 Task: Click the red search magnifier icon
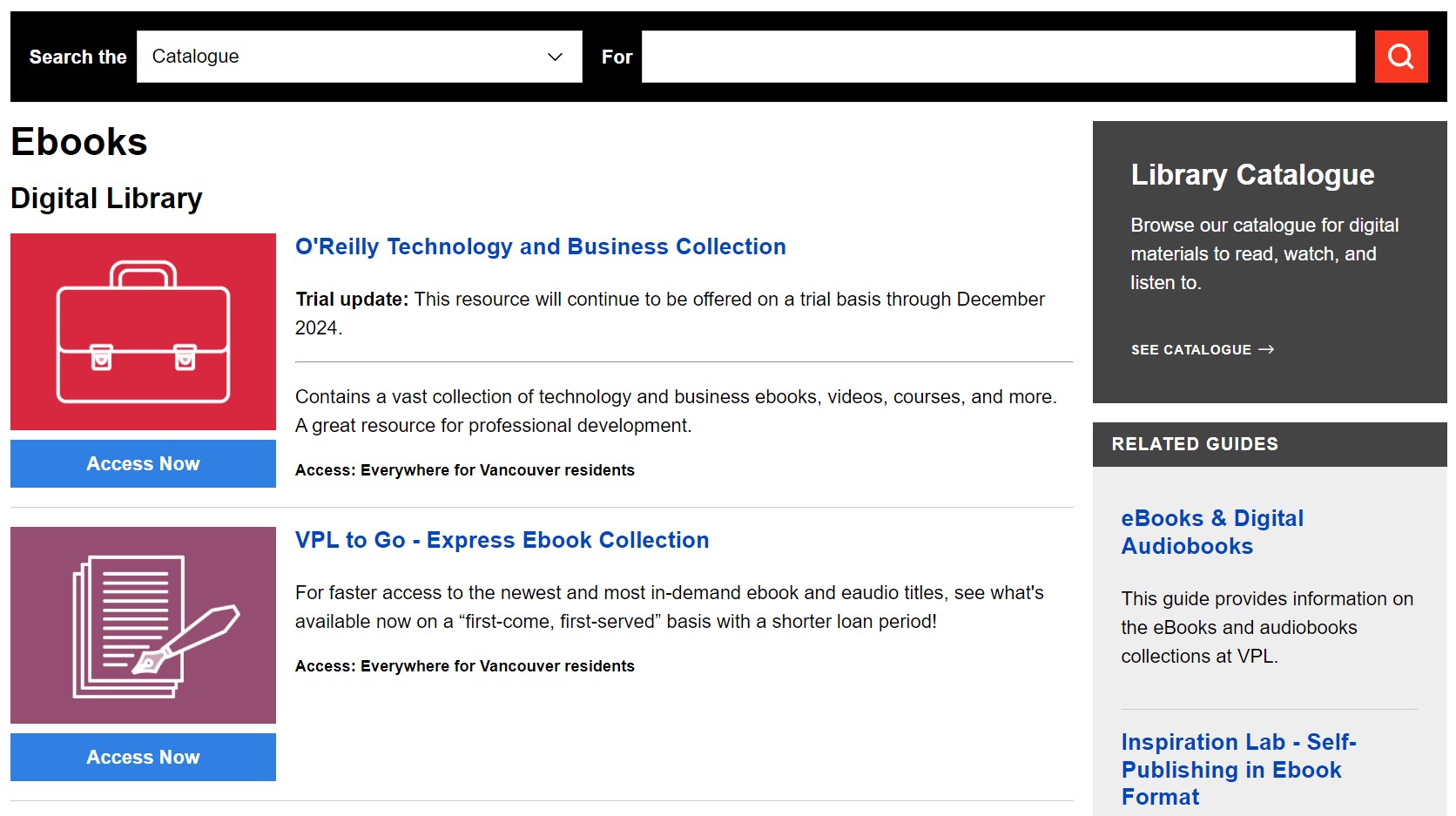(1400, 56)
